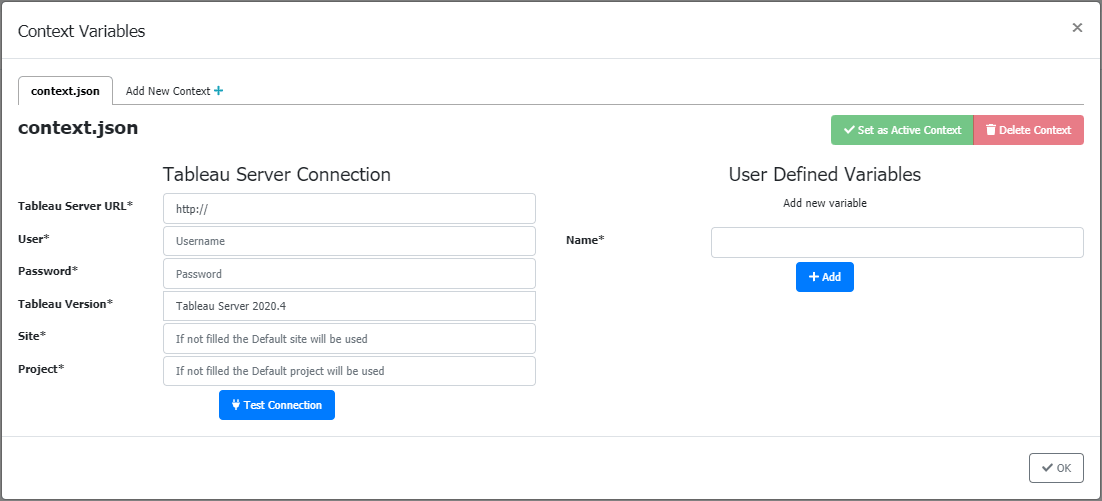Click the Site field for the default site

349,339
